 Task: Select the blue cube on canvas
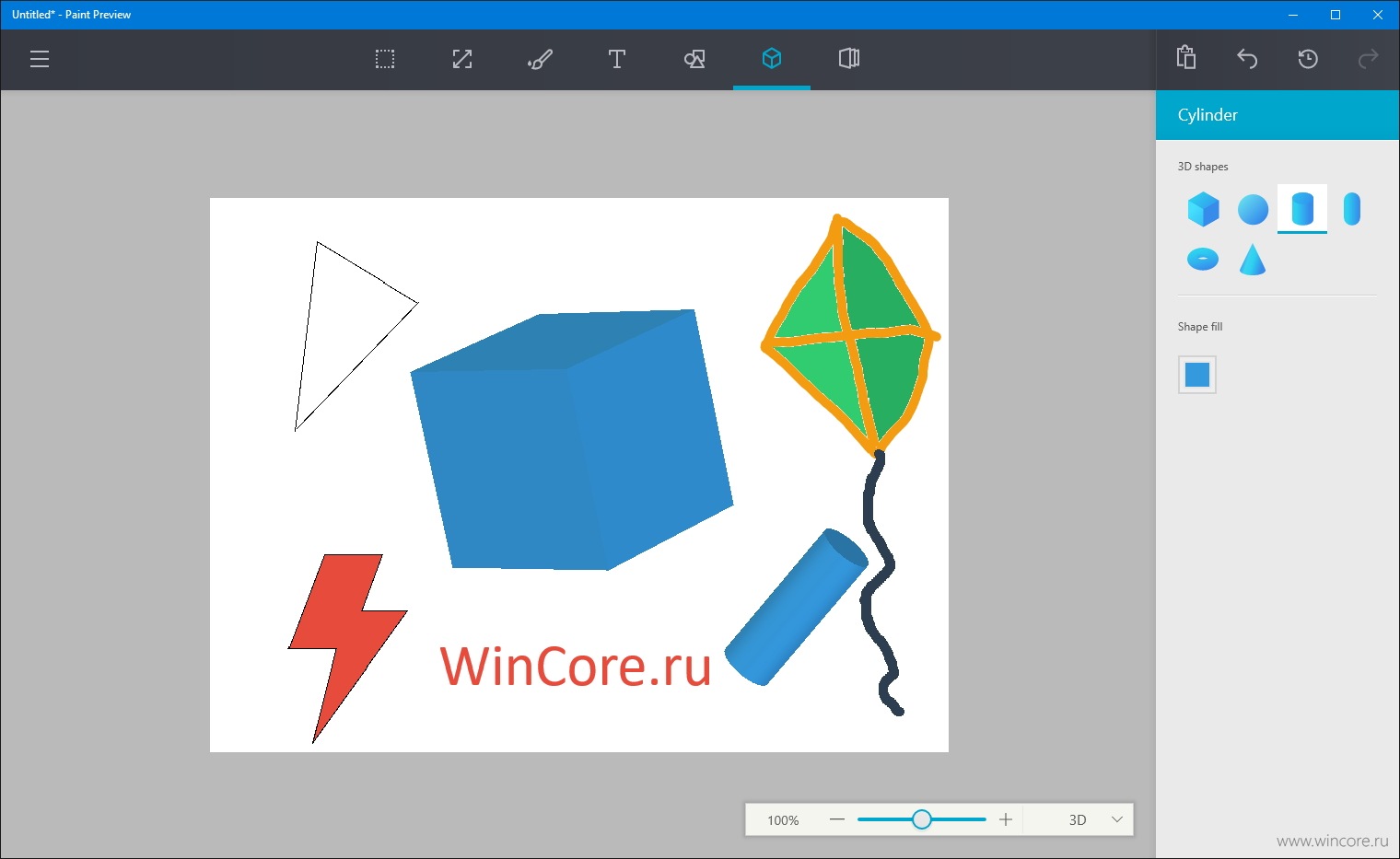[571, 440]
